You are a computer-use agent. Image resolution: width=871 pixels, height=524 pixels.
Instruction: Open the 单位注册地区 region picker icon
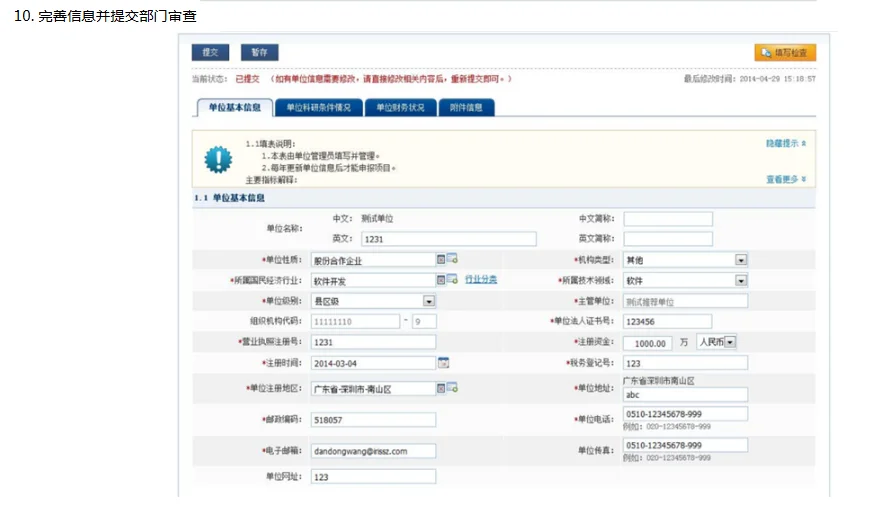click(452, 387)
